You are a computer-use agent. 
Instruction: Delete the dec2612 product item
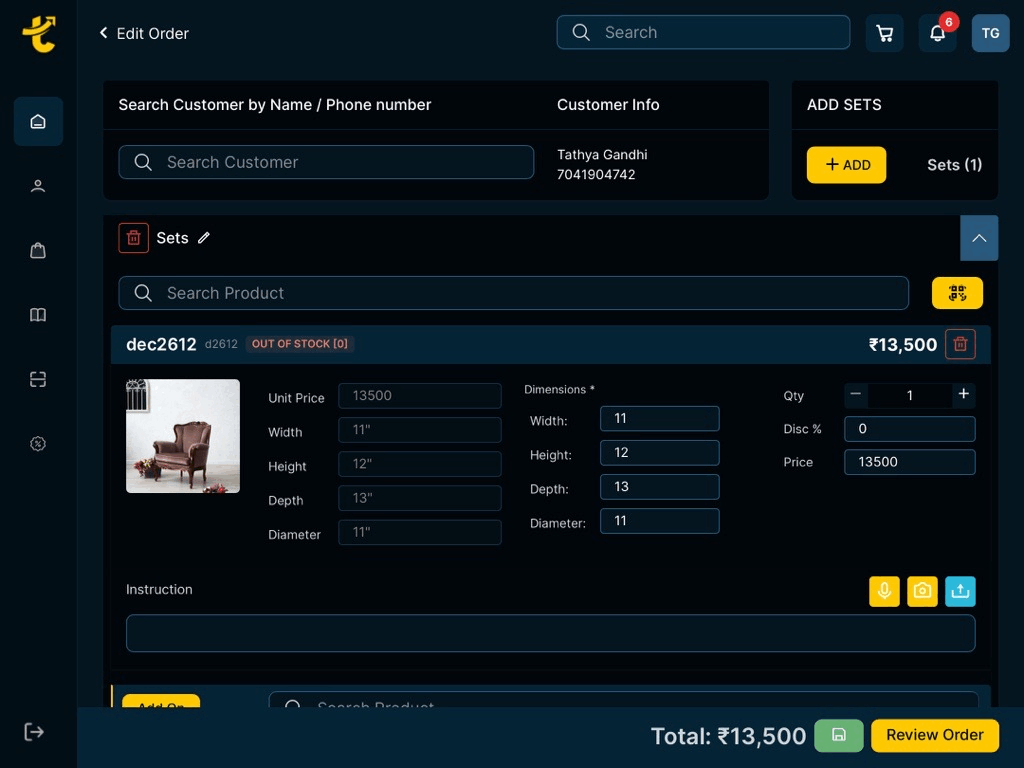(x=960, y=344)
